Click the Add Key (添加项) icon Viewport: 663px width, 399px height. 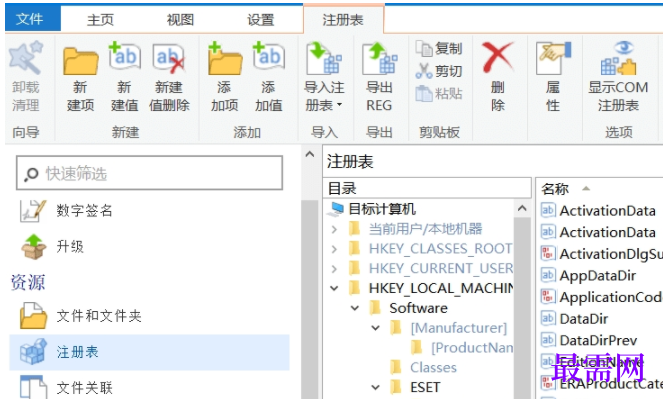coord(224,58)
